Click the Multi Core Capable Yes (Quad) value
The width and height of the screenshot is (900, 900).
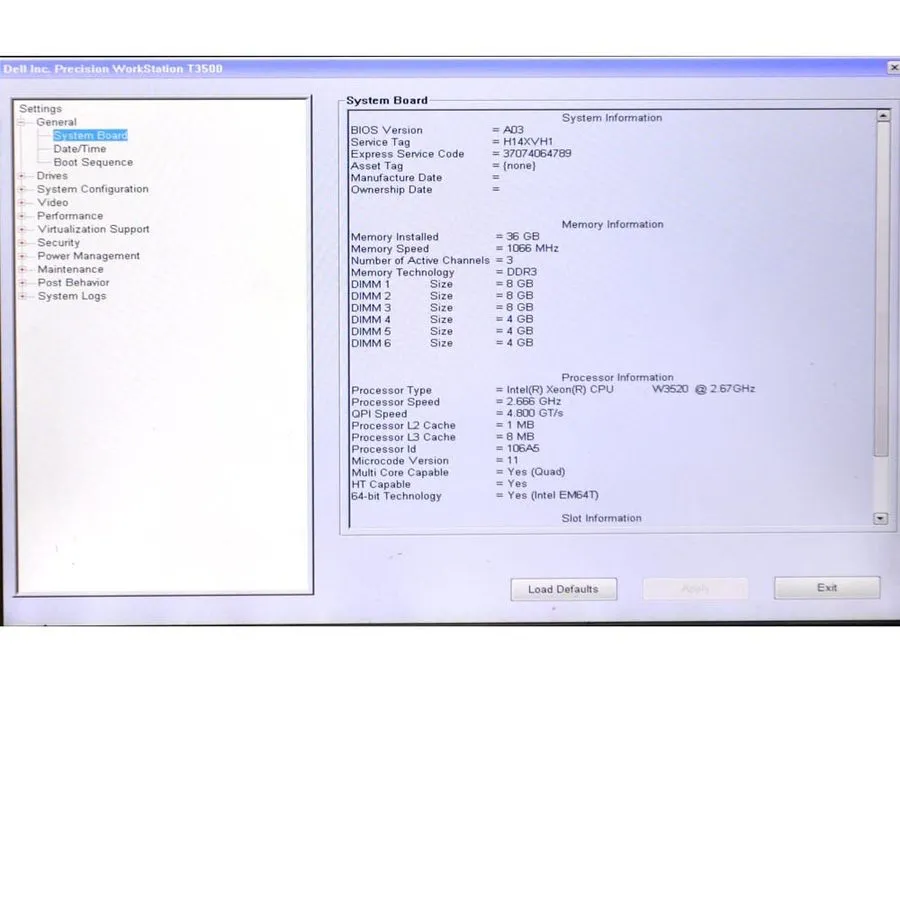point(536,472)
